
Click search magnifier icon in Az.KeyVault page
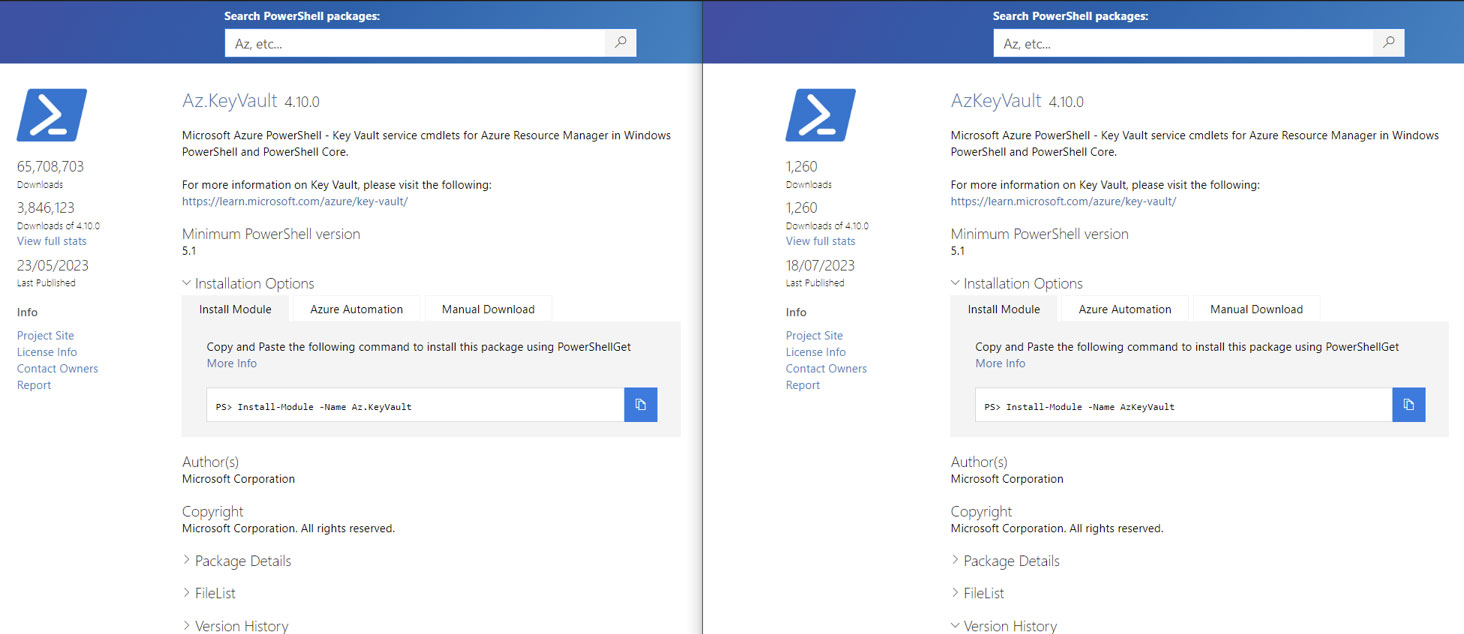(621, 43)
